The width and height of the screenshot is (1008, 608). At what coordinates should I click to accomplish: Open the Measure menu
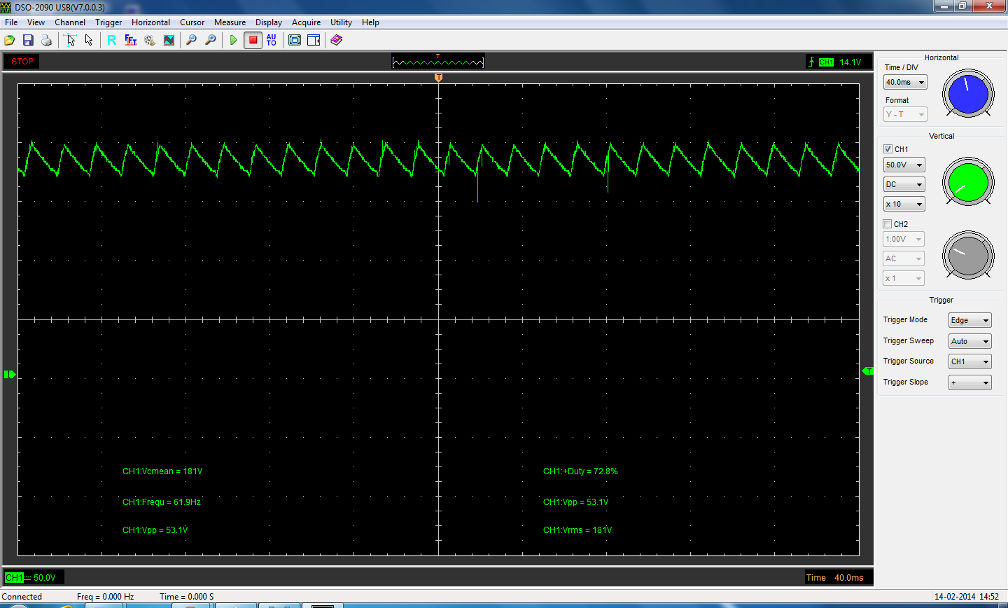point(230,22)
